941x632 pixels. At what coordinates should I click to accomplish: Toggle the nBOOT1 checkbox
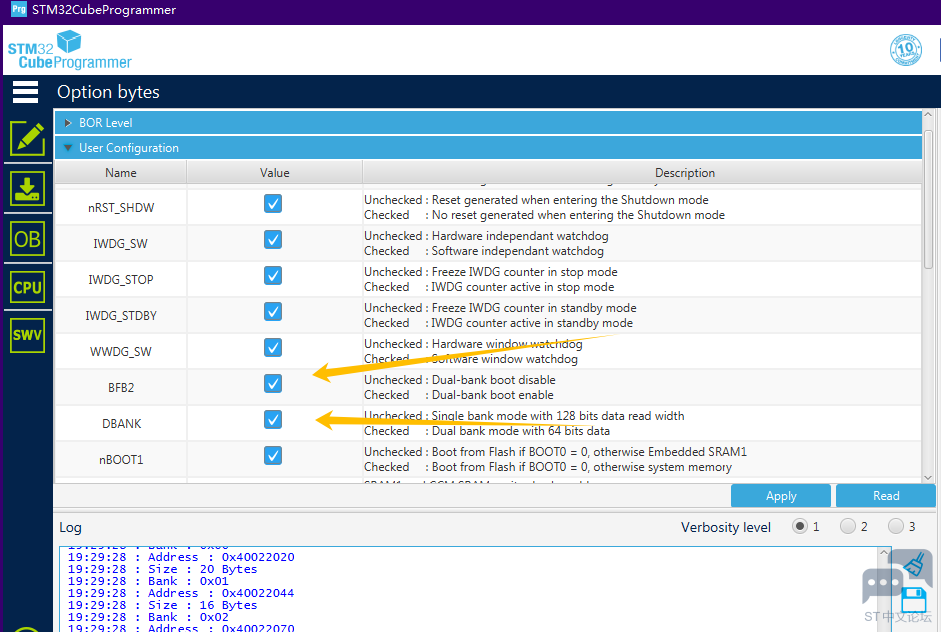click(273, 456)
